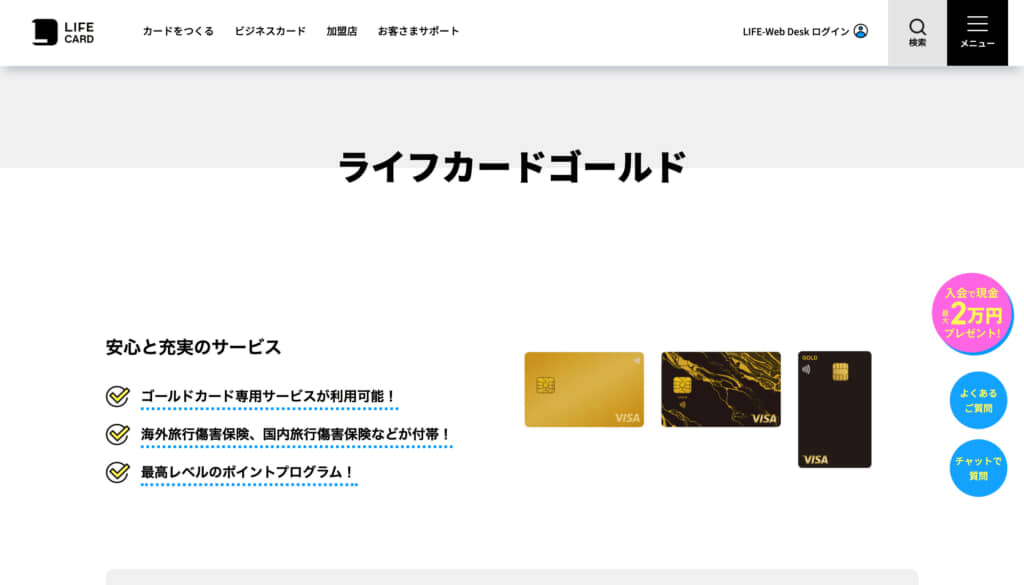
Task: Select the 加盟店 menu item
Action: (x=342, y=31)
